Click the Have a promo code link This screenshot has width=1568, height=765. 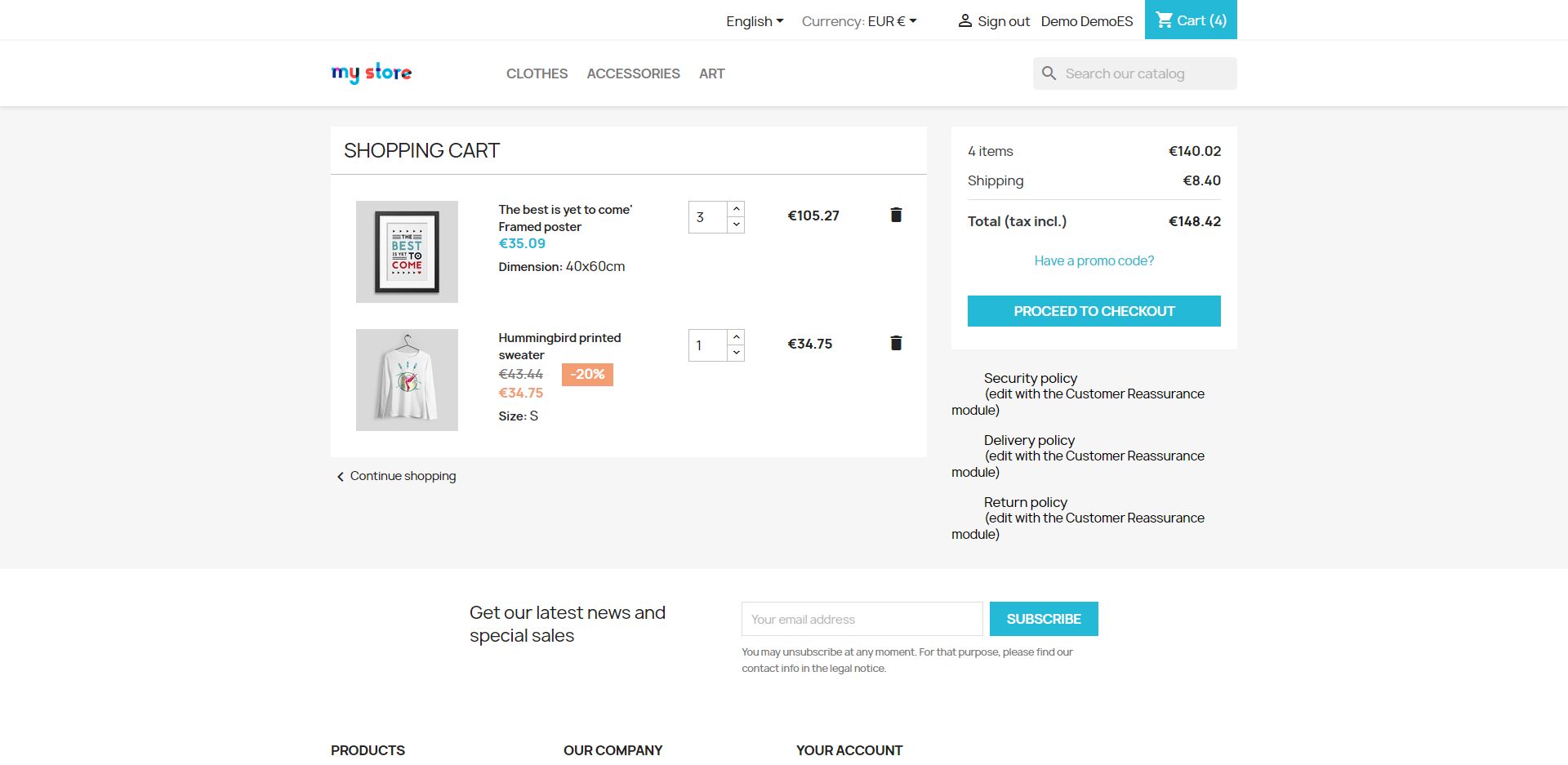pos(1094,260)
